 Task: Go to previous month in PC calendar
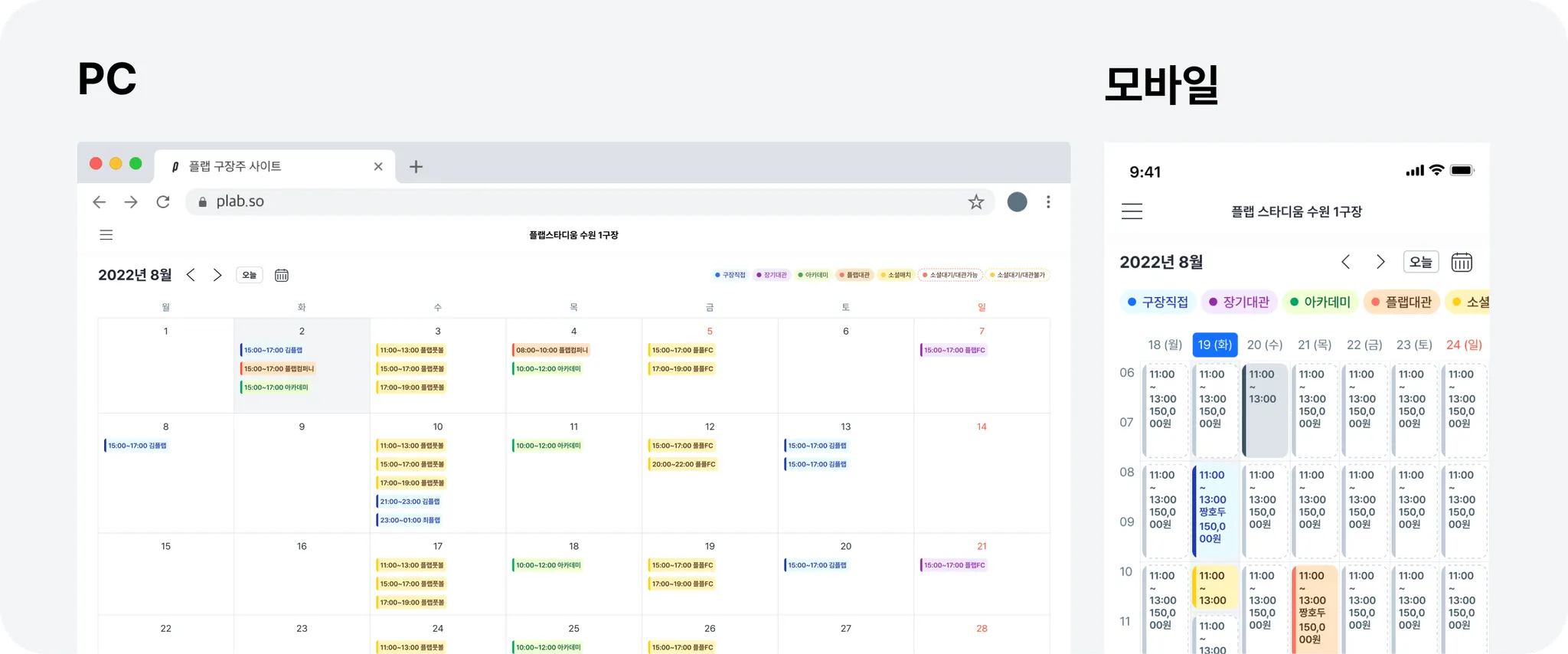tap(191, 275)
